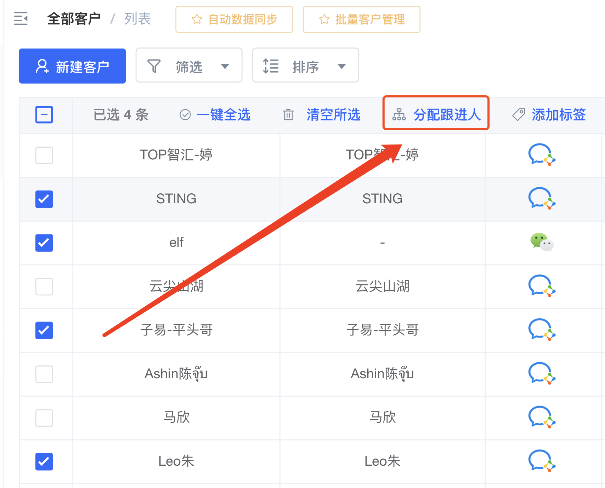Open the 筛选 filter dropdown
Image resolution: width=605 pixels, height=488 pixels.
click(189, 65)
